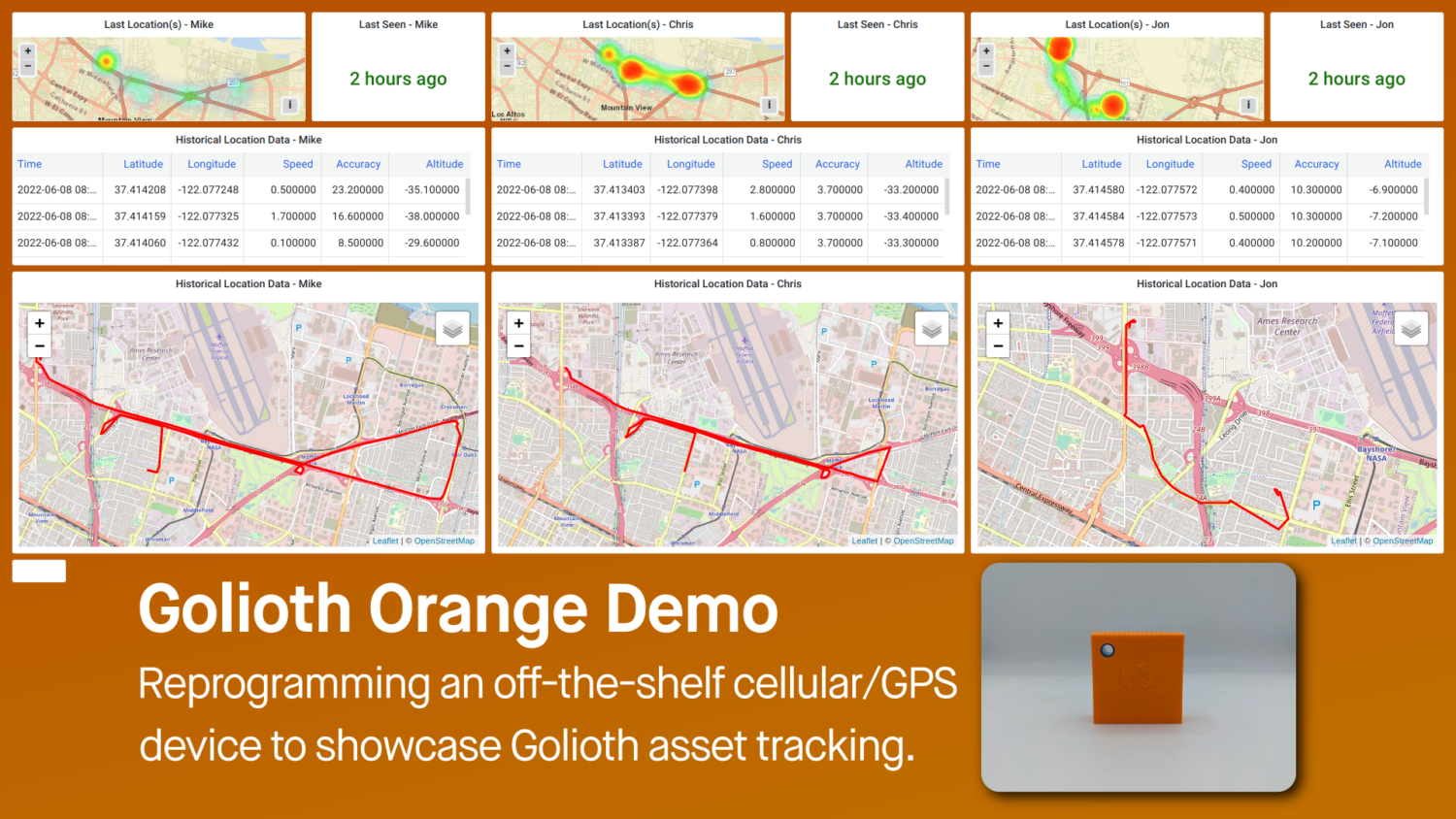Toggle the attribution info icon on Mike's heatmap
This screenshot has height=819, width=1456.
click(291, 104)
